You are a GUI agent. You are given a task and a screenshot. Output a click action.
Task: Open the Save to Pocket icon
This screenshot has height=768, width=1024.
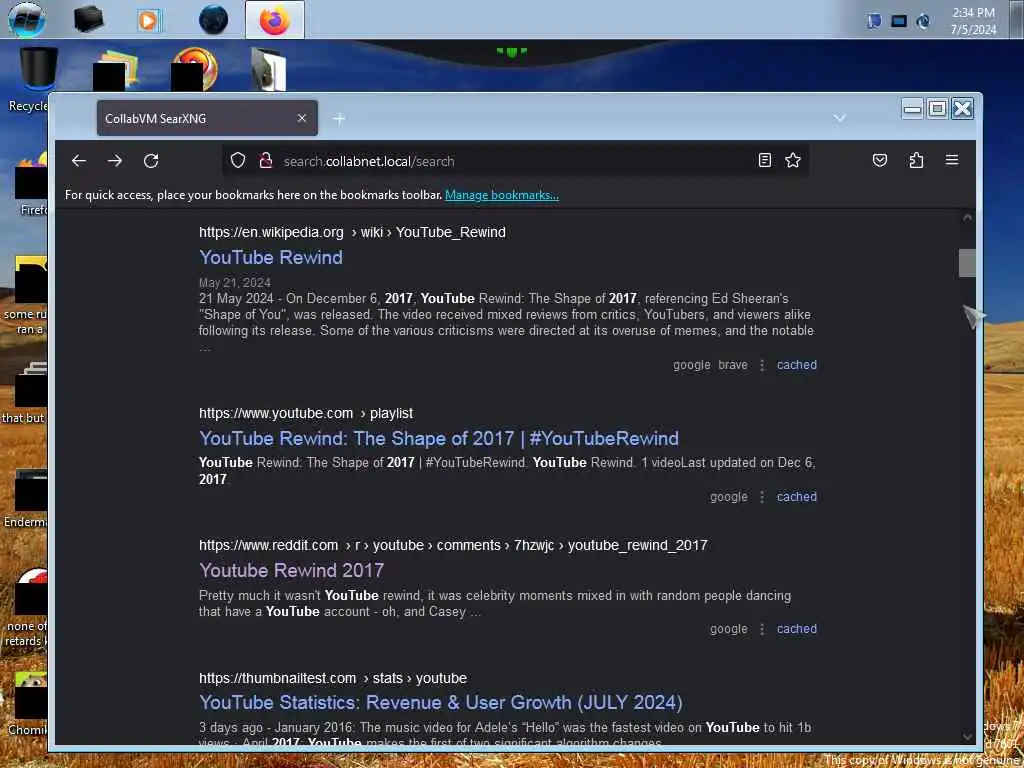tap(880, 161)
